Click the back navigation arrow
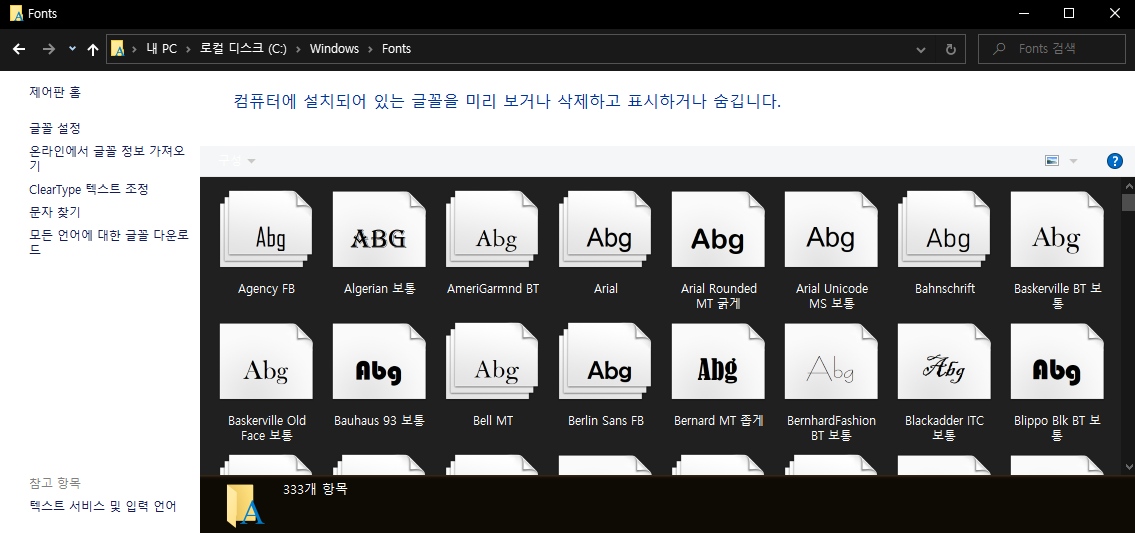This screenshot has width=1135, height=533. [x=20, y=49]
